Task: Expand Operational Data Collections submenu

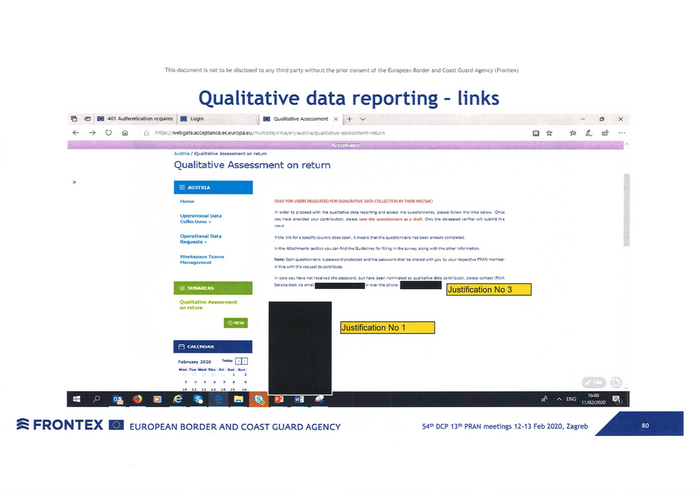Action: click(x=200, y=218)
